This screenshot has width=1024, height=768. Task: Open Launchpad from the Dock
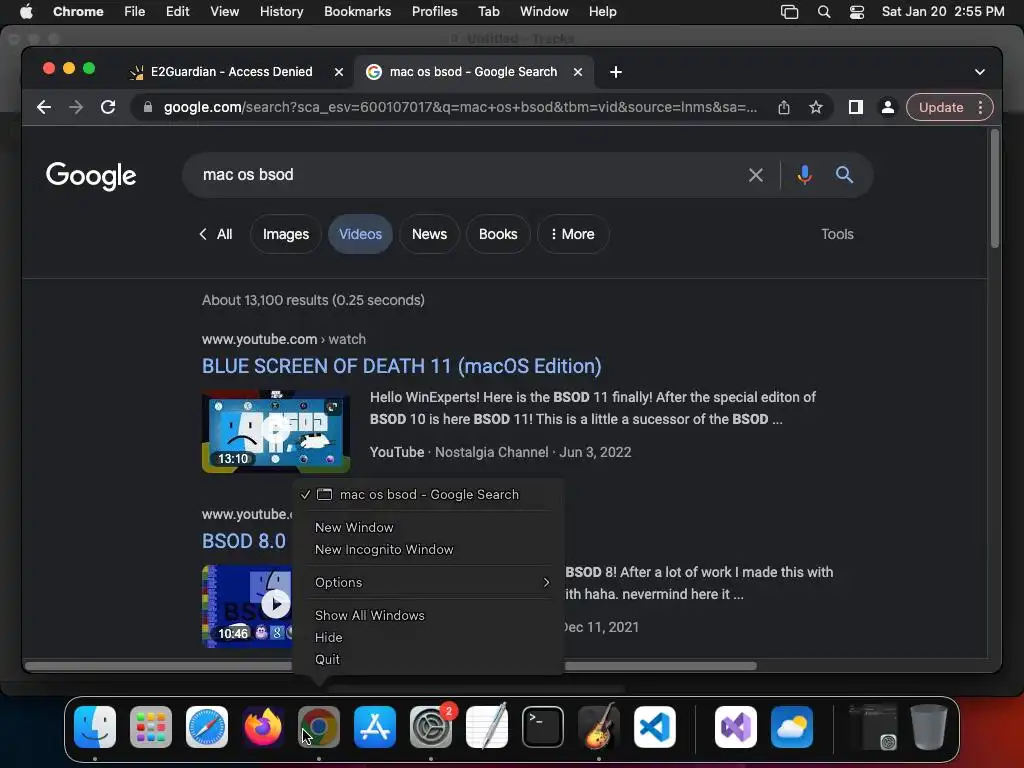(151, 726)
